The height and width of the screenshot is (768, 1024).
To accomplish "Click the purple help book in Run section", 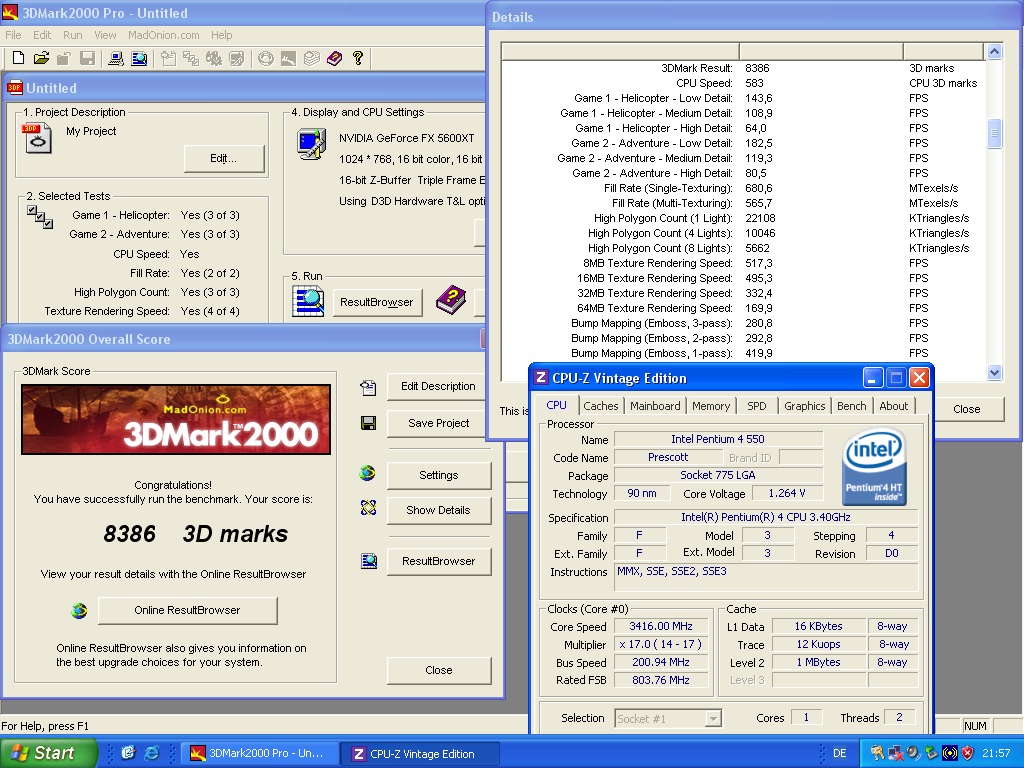I will tap(451, 300).
